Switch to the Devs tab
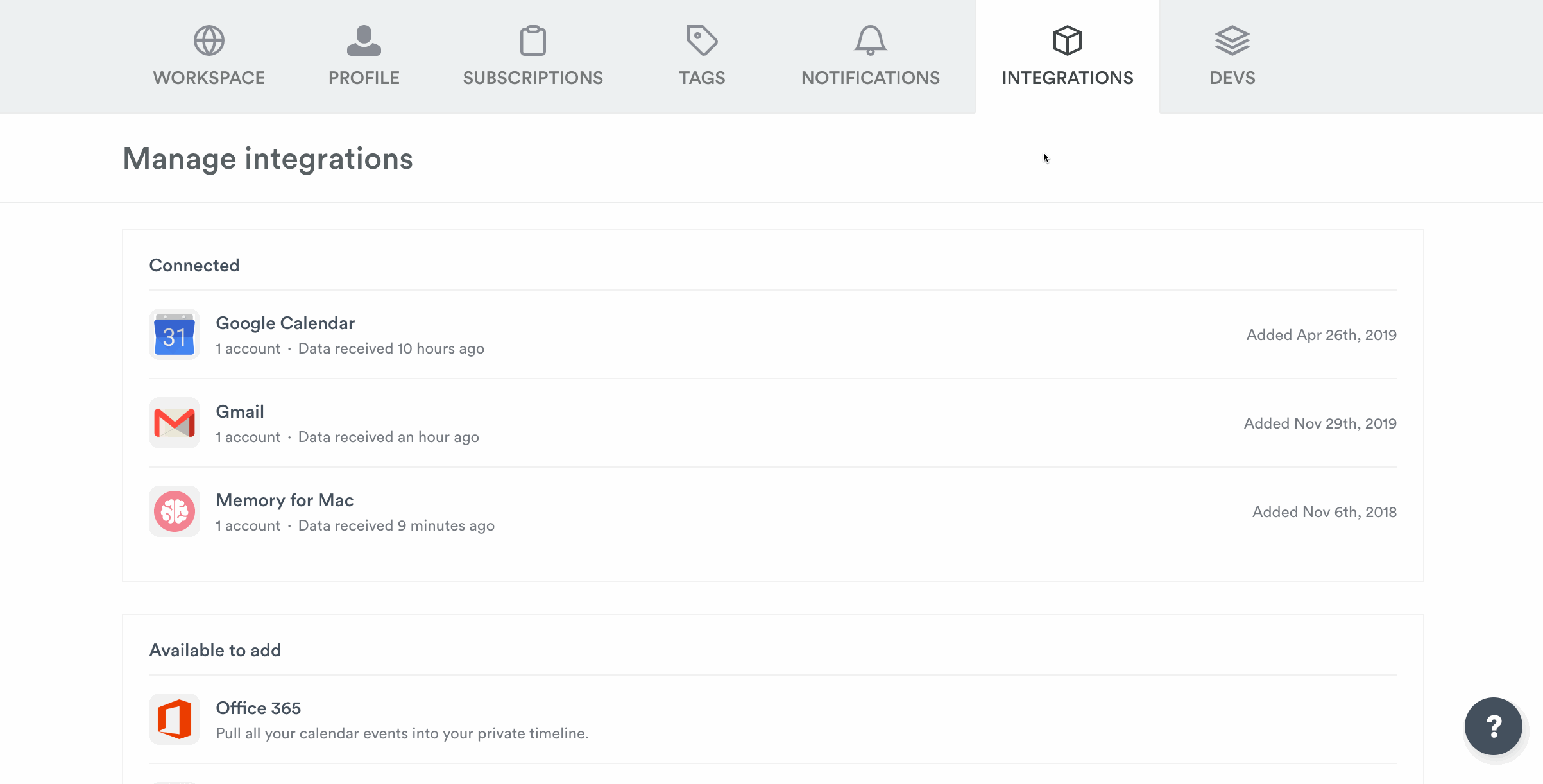 [x=1232, y=58]
